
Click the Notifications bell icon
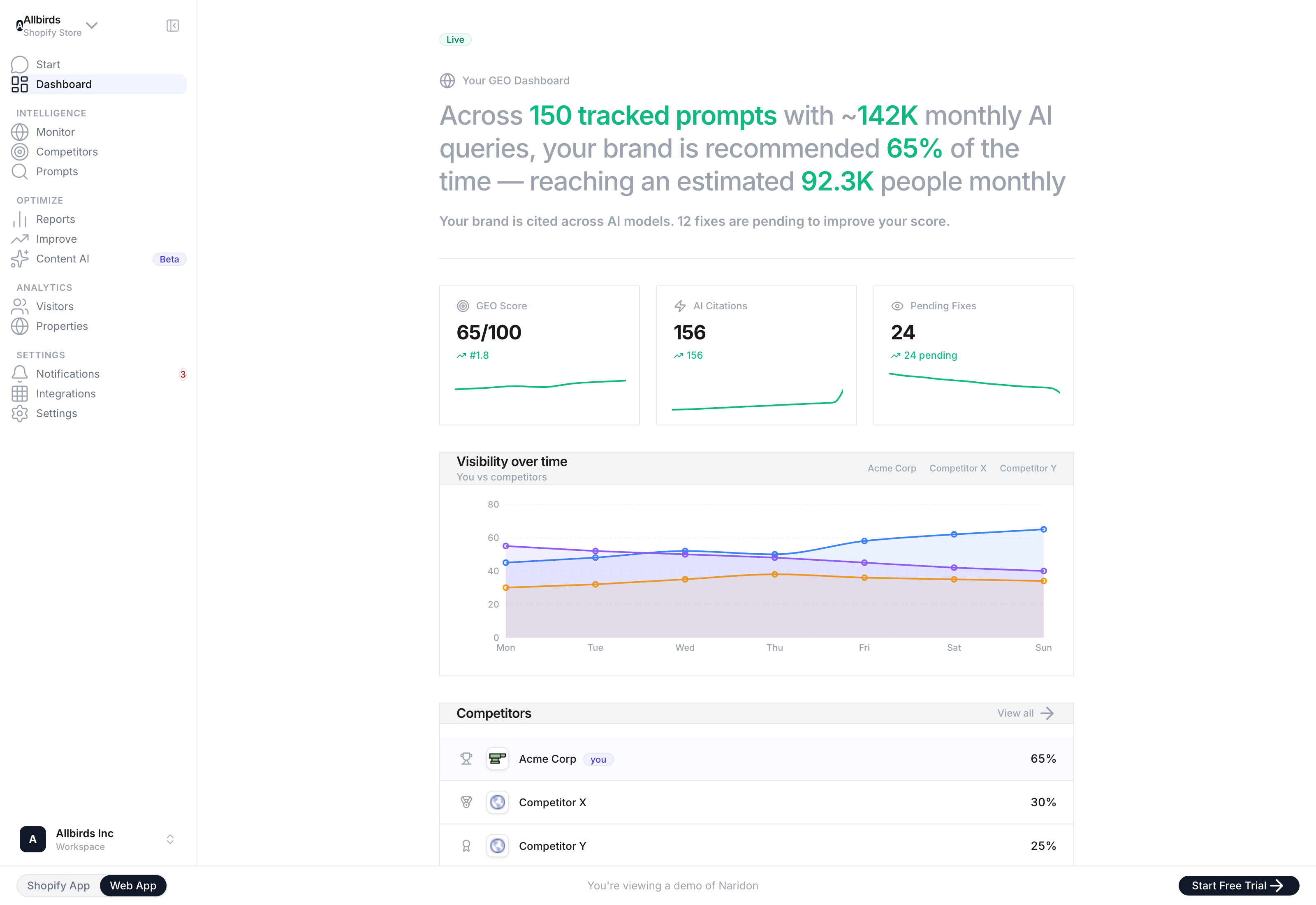[20, 374]
